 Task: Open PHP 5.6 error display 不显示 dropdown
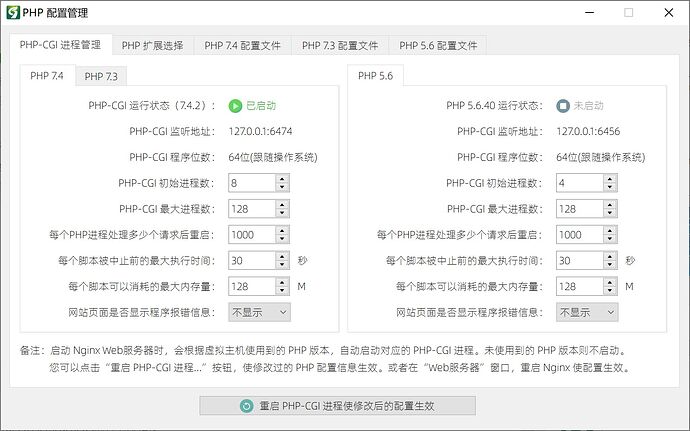pos(587,312)
